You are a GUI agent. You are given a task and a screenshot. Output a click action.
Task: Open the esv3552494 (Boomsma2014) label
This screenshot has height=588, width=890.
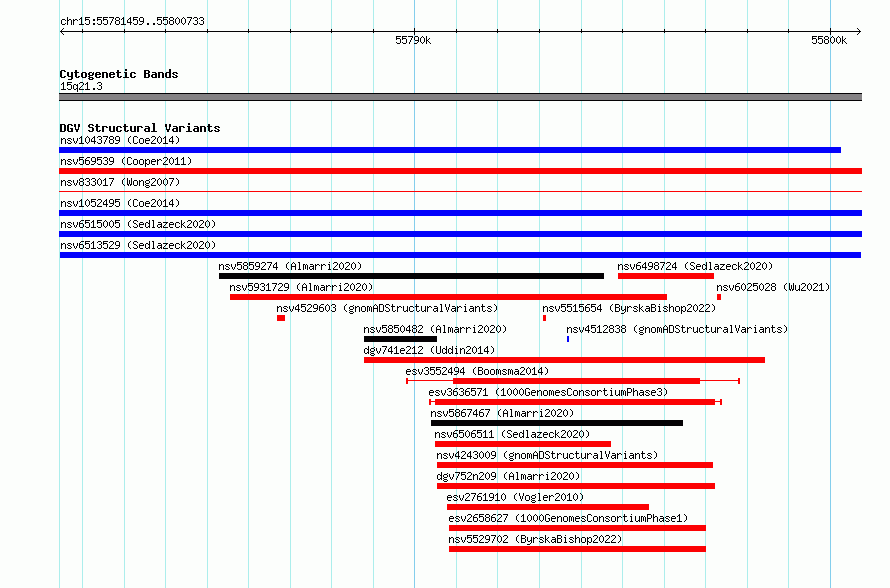[x=477, y=371]
